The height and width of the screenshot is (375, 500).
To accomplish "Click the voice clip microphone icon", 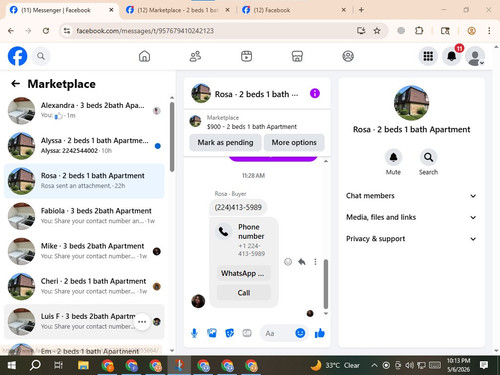I will [x=194, y=333].
